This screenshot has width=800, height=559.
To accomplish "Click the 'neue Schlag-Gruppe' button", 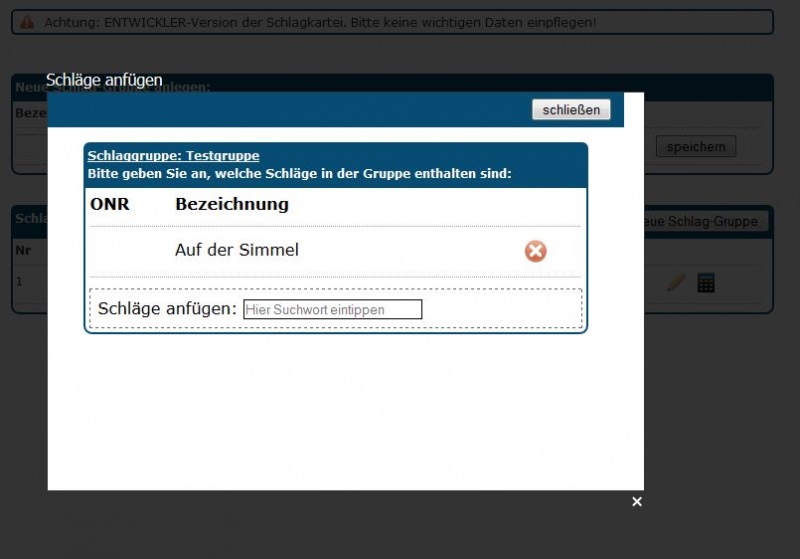I will click(706, 221).
